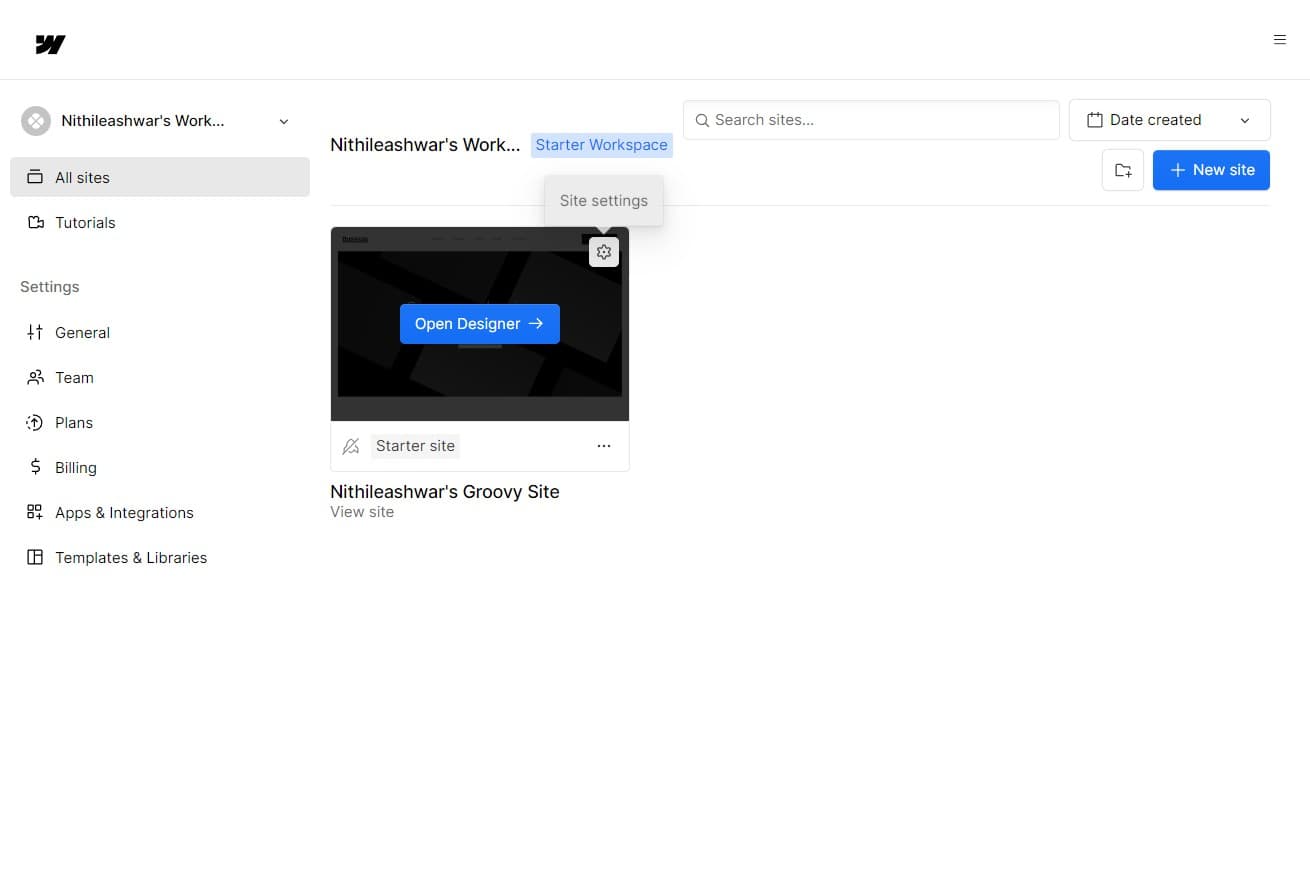Open site settings gear icon
The image size is (1310, 894).
click(604, 252)
